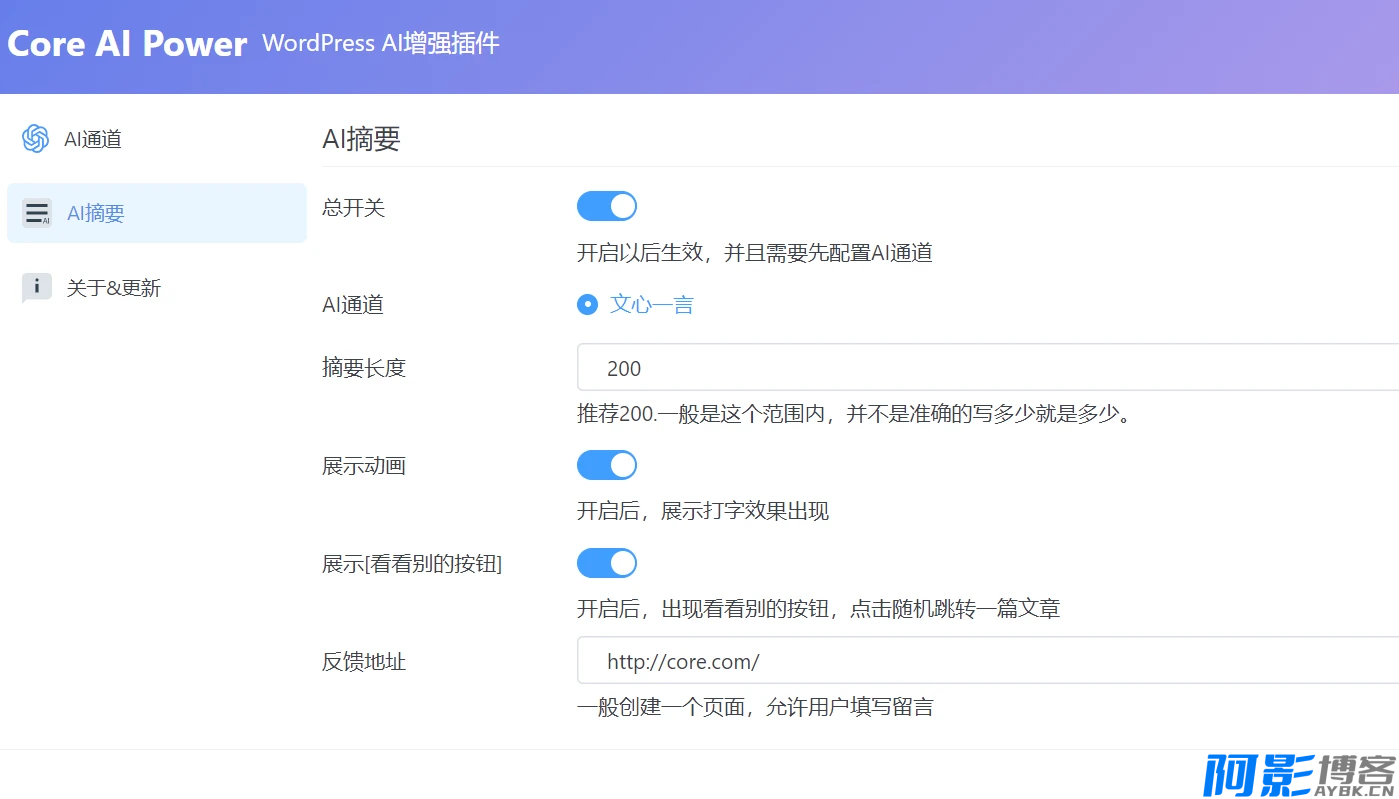The height and width of the screenshot is (799, 1399).
Task: Click the 摘要长度 input showing 200
Action: pos(988,367)
